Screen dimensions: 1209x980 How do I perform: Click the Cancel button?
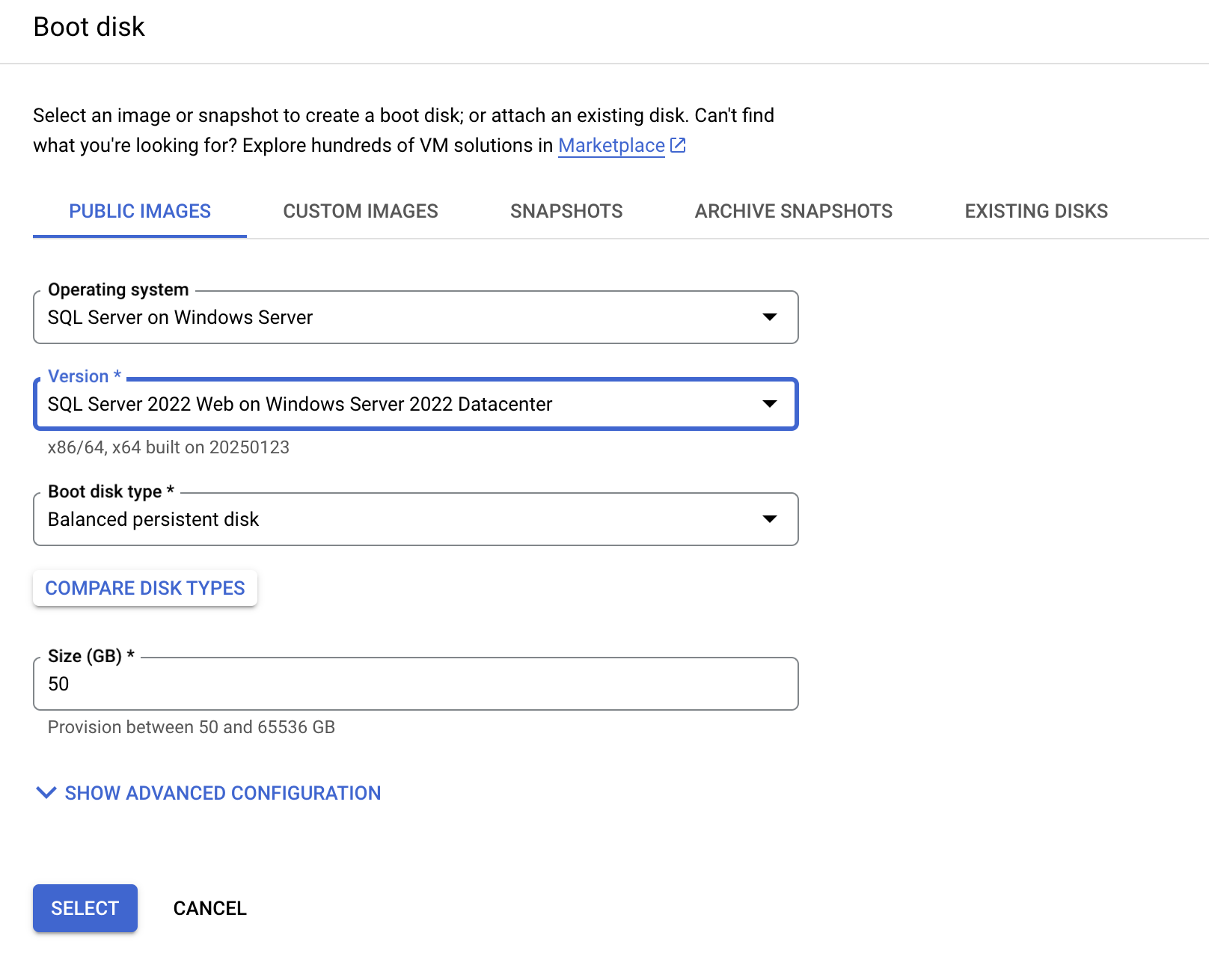pyautogui.click(x=210, y=908)
